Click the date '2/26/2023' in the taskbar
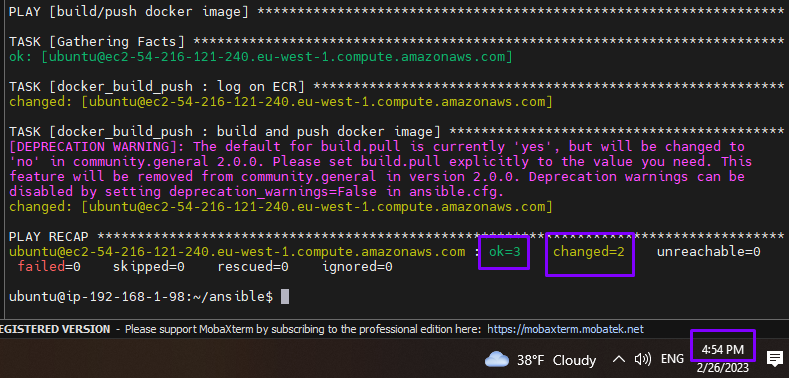Image resolution: width=789 pixels, height=378 pixels. point(723,368)
